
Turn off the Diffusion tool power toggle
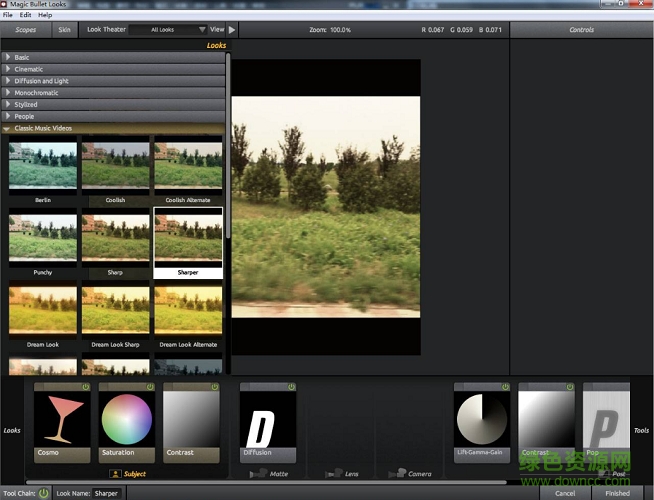tap(291, 387)
